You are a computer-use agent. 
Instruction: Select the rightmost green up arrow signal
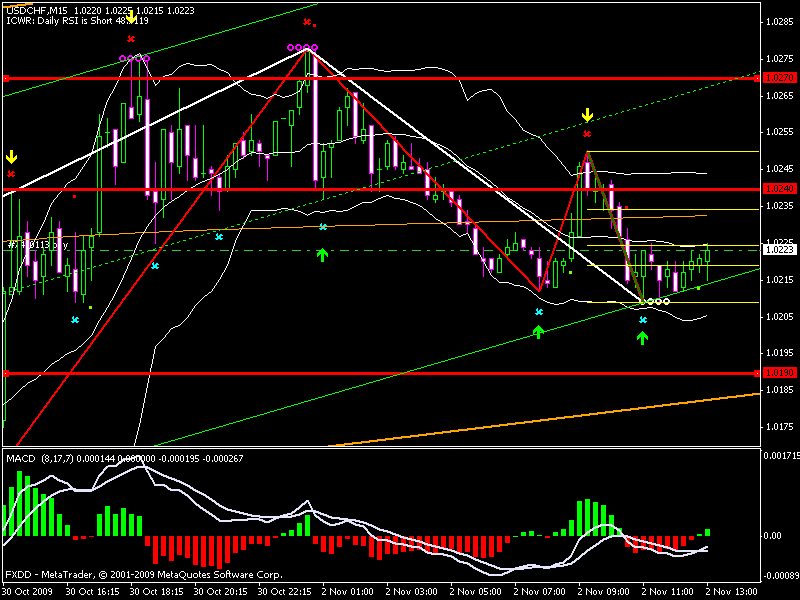point(643,338)
